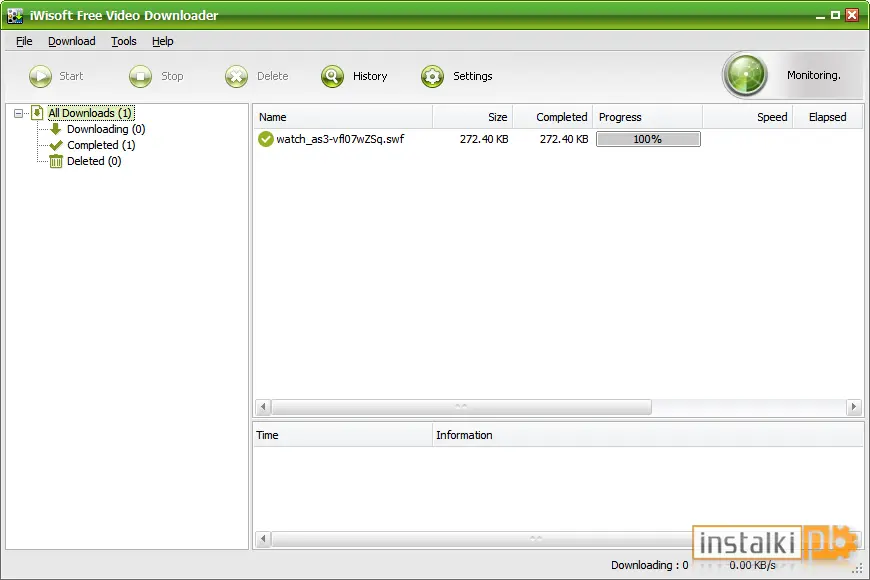Minimize the iWisoft window

[820, 16]
